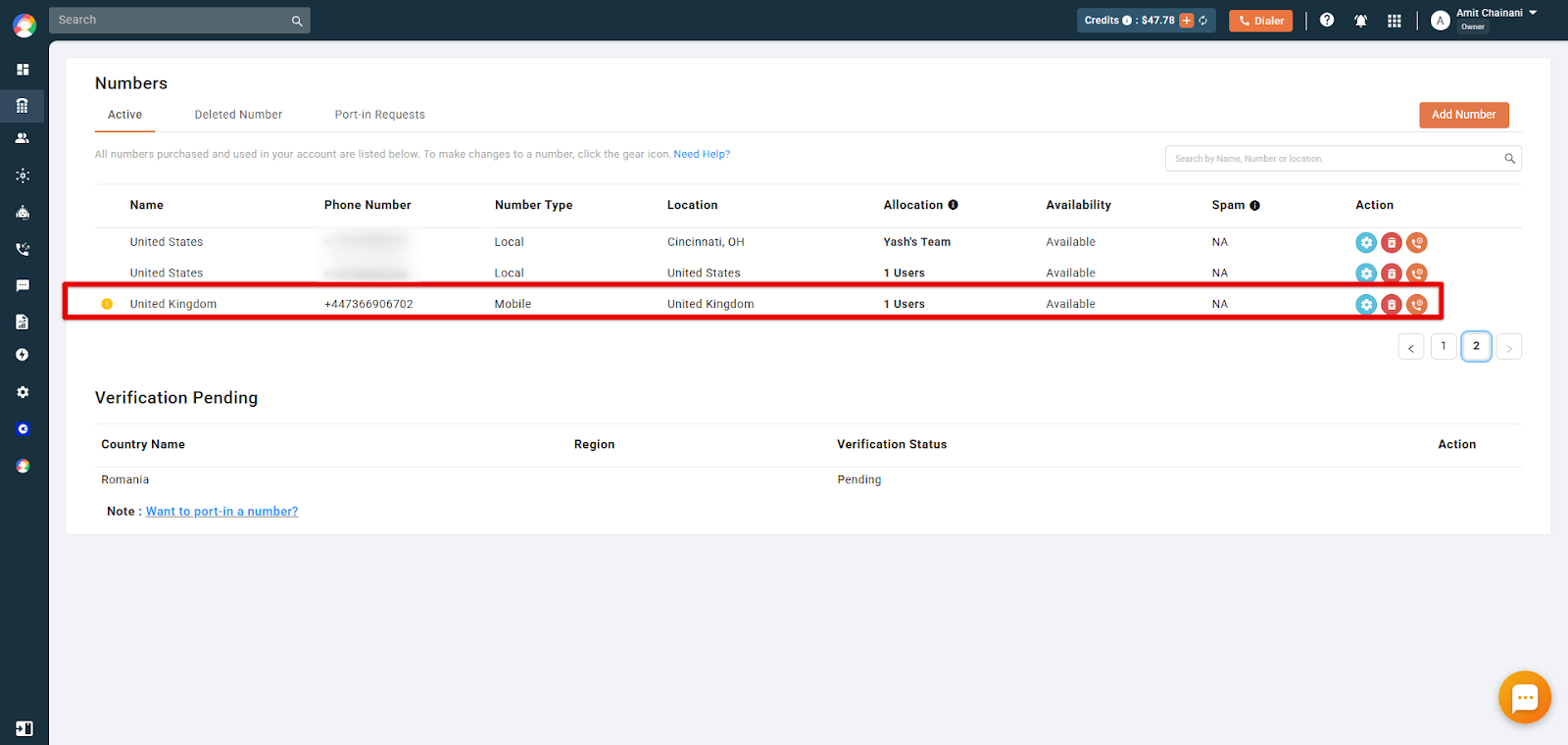Open the dashboard icon in sidebar
The image size is (1568, 745).
pos(23,70)
